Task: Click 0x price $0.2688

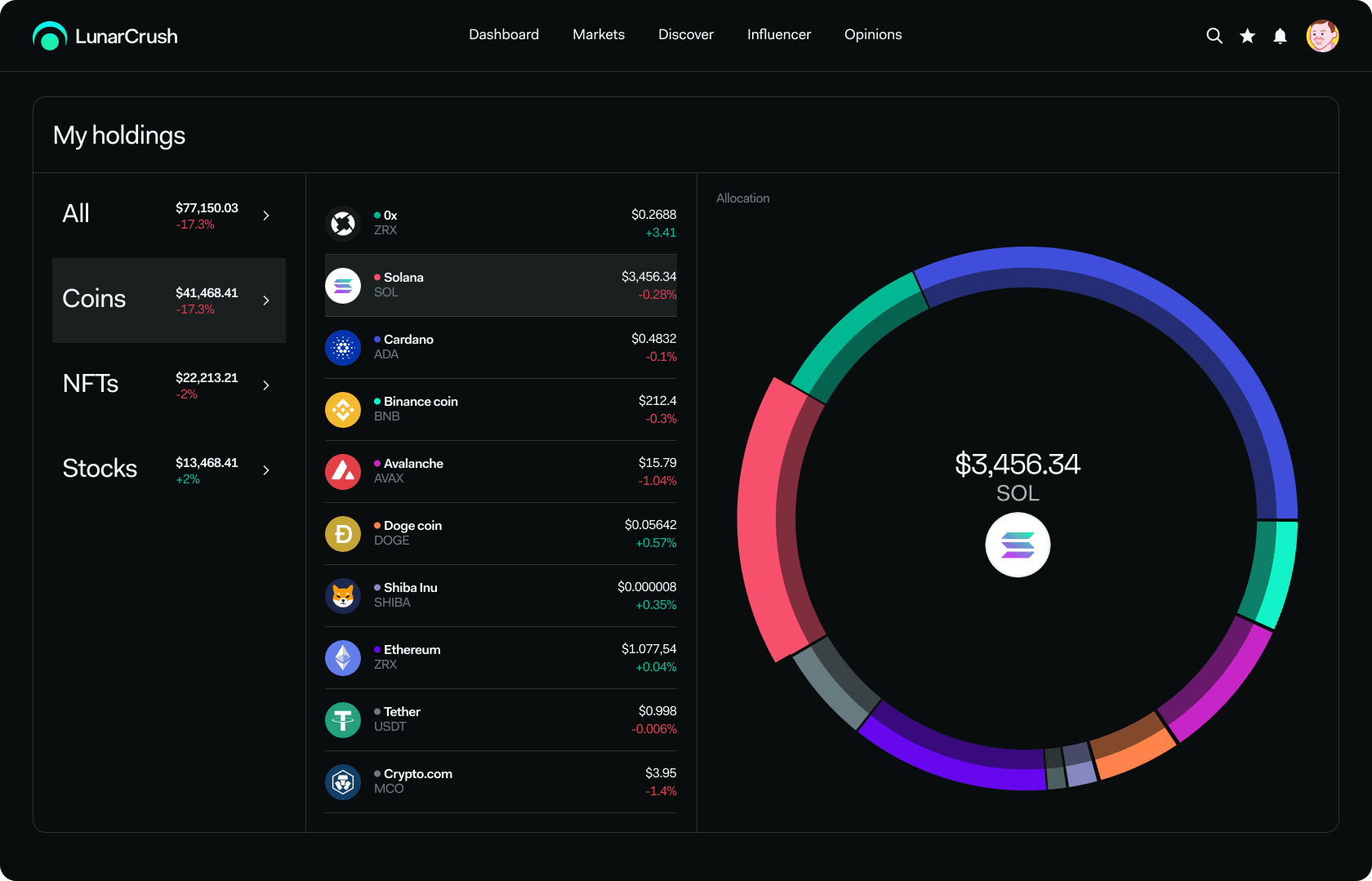Action: [654, 215]
